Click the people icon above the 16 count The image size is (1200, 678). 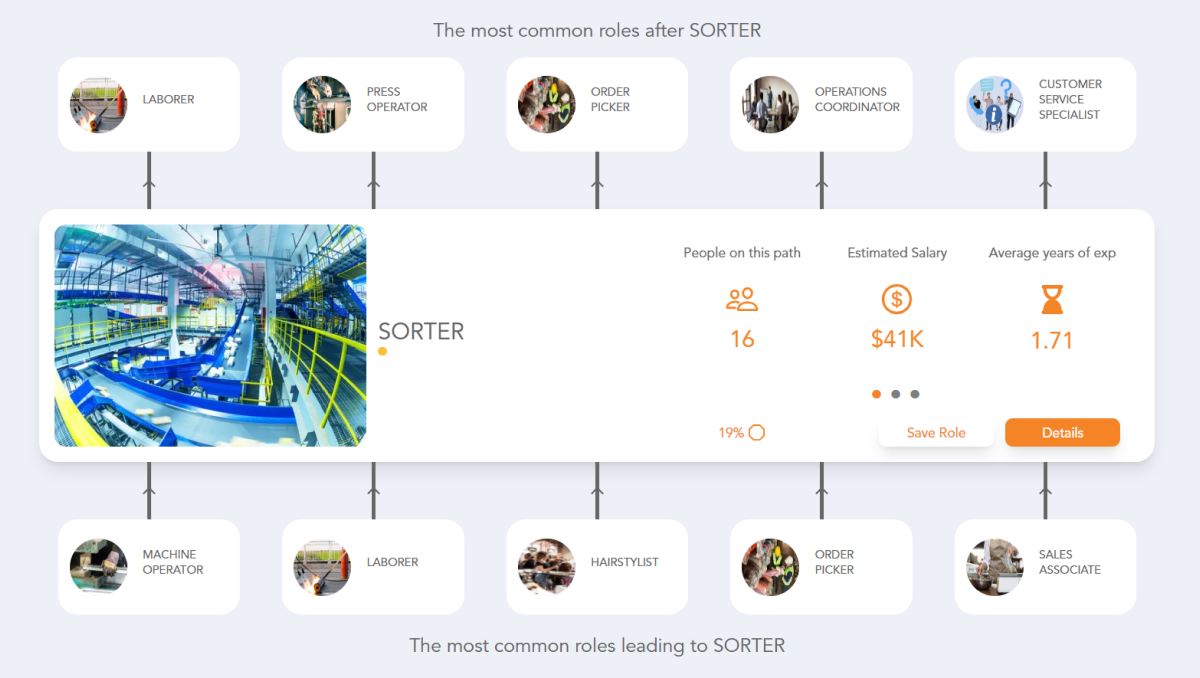pos(742,298)
